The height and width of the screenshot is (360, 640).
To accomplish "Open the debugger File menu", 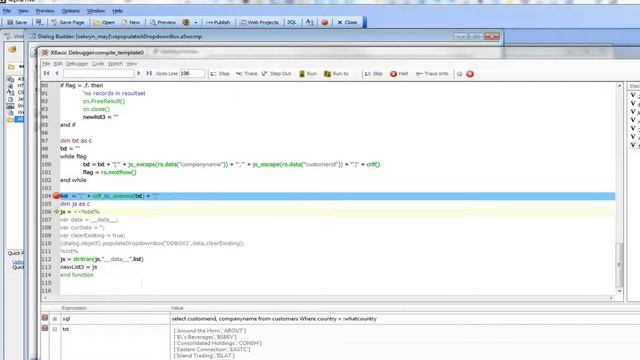I will pos(46,64).
